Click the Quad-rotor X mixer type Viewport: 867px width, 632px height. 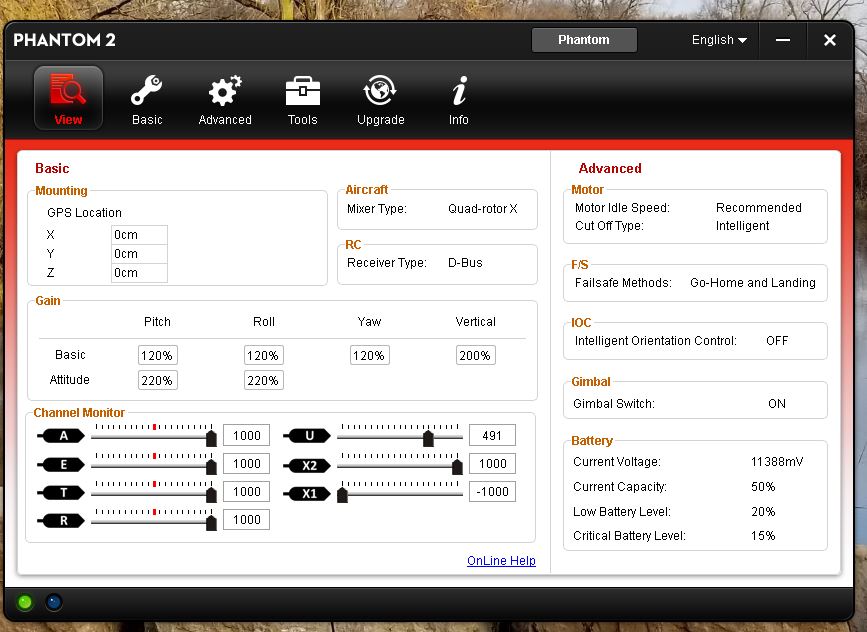click(x=483, y=208)
